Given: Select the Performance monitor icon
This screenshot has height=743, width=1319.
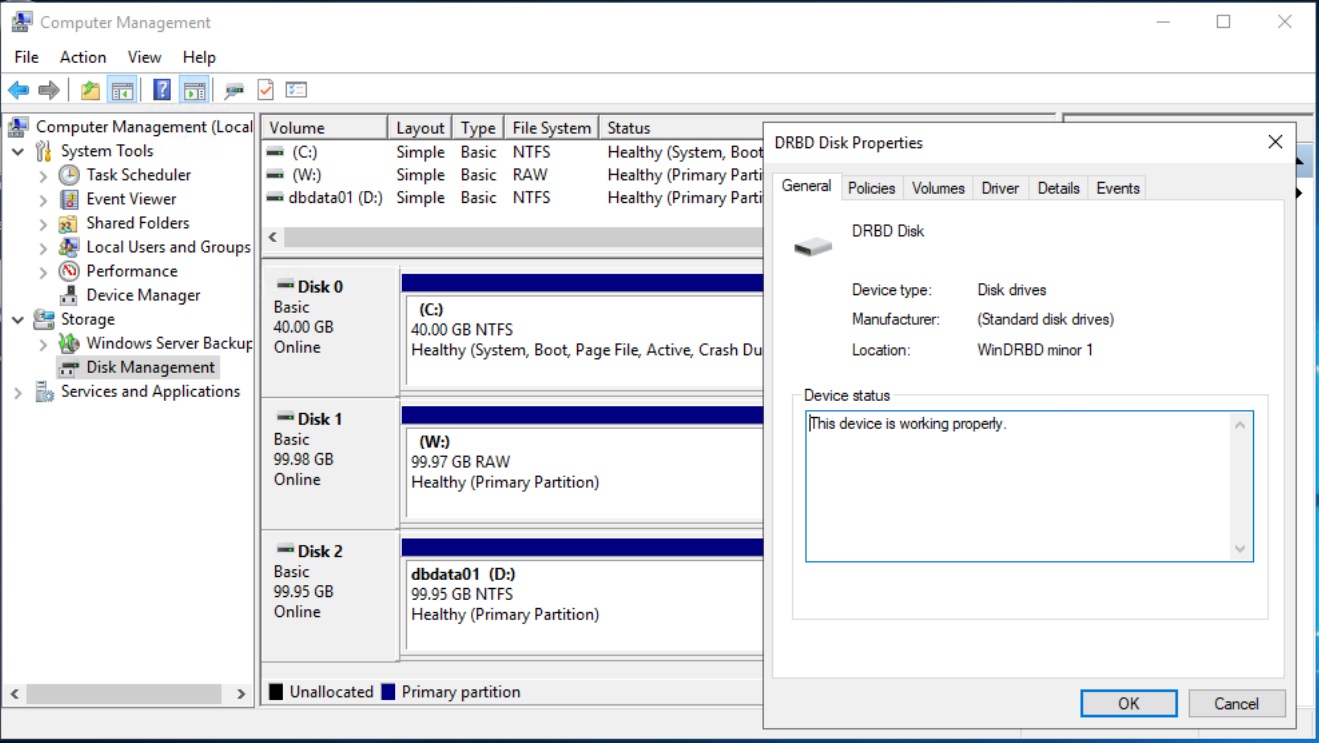Looking at the screenshot, I should 70,271.
